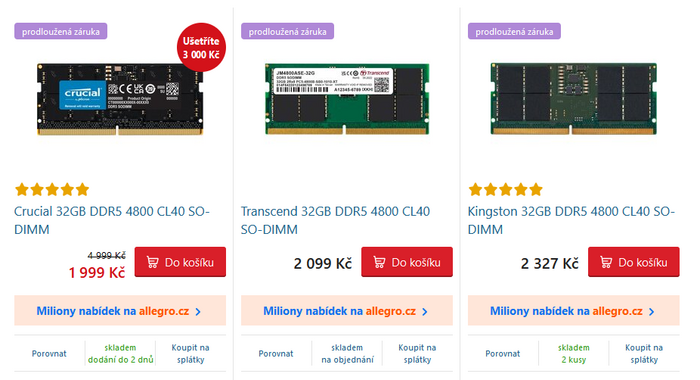The image size is (700, 380).
Task: Click the red Ušetříte 3 000 Kč badge
Action: pos(201,47)
